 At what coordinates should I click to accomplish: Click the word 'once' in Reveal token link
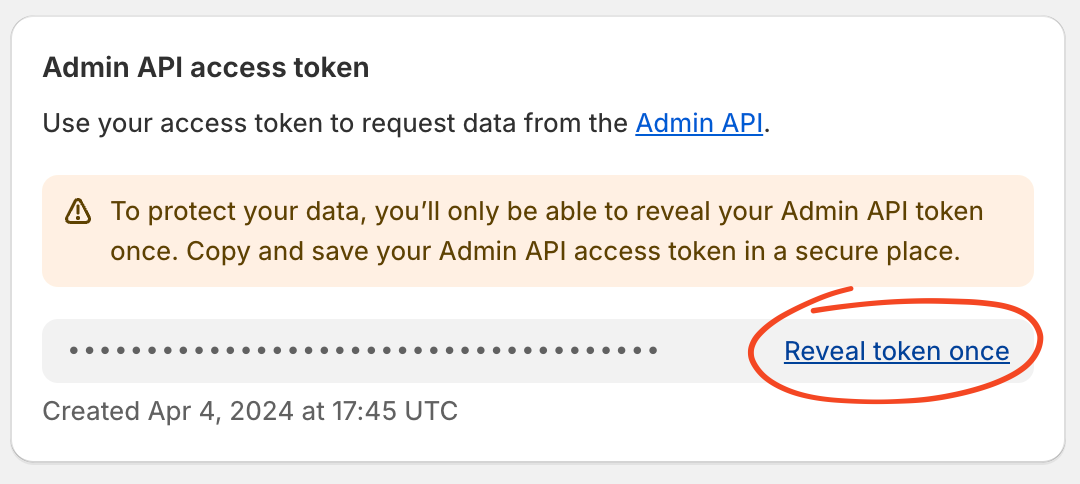pyautogui.click(x=979, y=352)
